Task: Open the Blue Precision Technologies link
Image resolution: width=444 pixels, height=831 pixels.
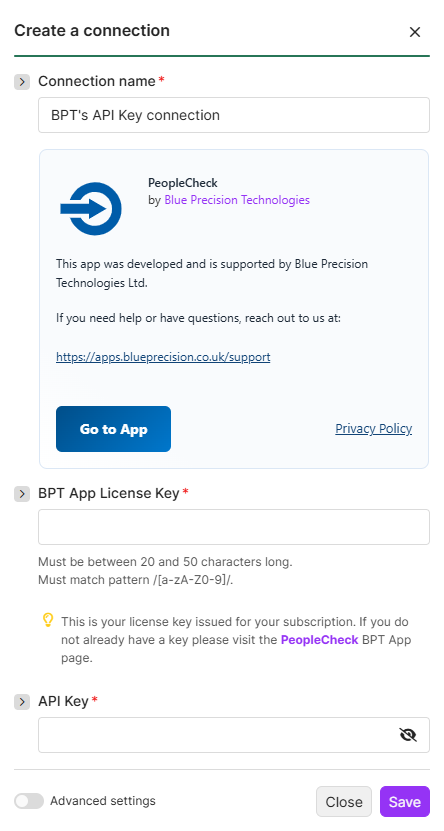Action: click(x=237, y=200)
